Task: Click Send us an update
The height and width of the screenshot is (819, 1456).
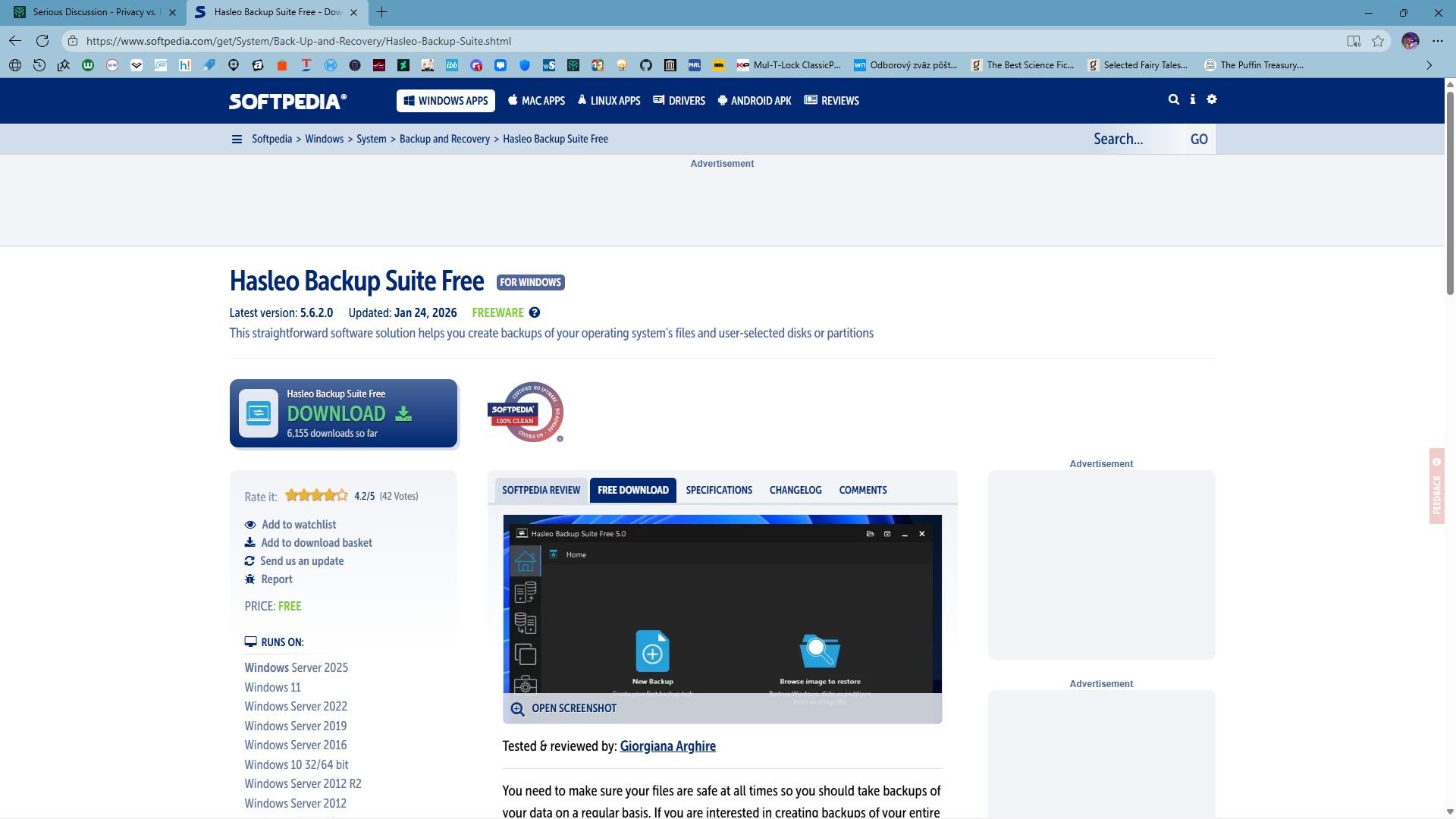Action: pyautogui.click(x=294, y=561)
